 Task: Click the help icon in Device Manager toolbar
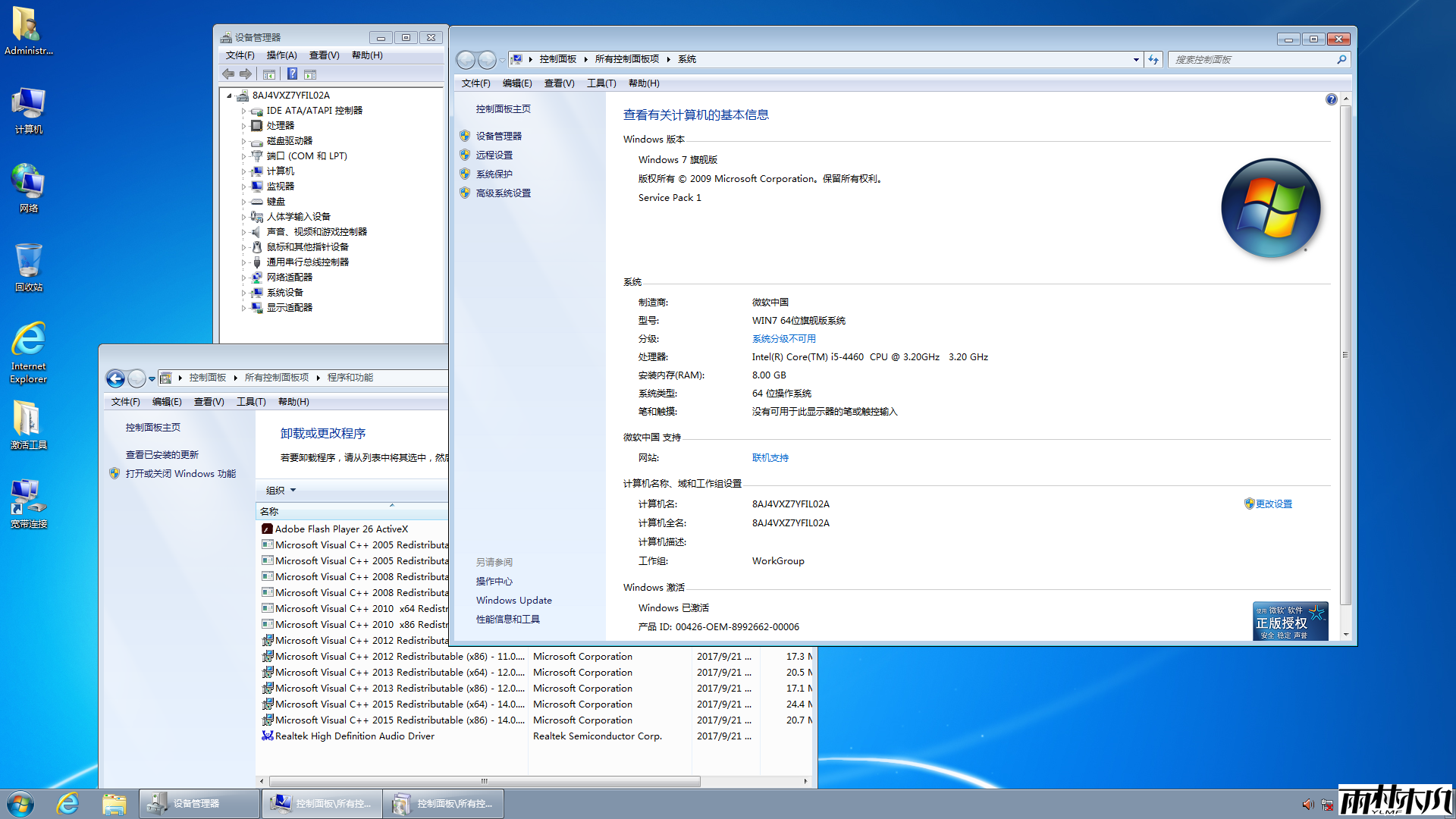[x=292, y=74]
